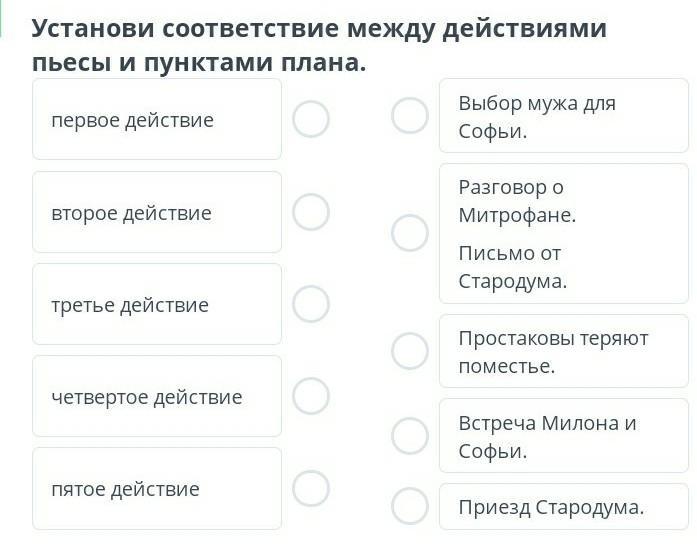697x553 pixels.
Task: Select circle beside «Встреча Милона и Софьи»
Action: [409, 436]
